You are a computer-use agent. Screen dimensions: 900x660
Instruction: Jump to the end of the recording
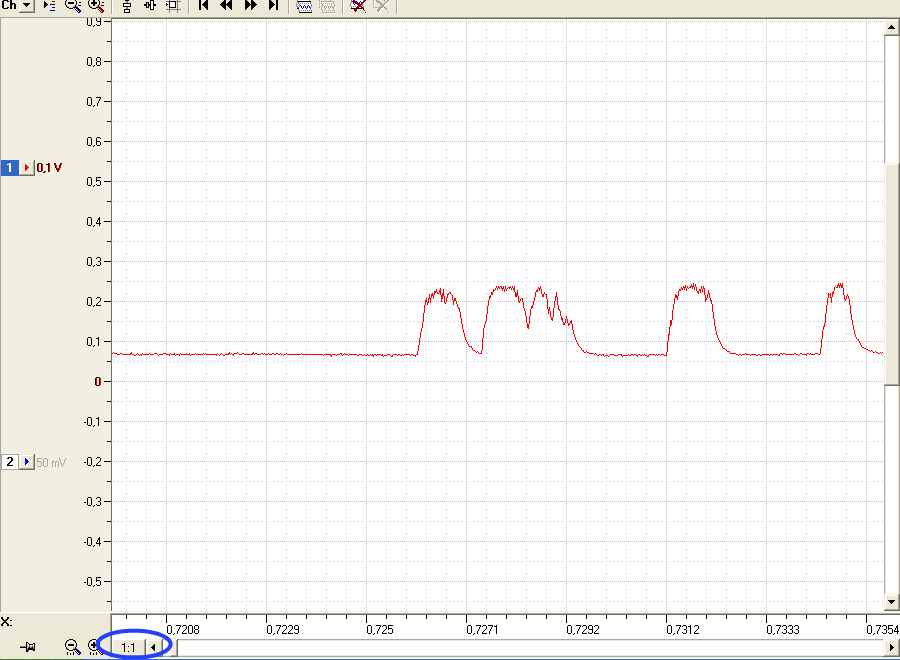273,6
